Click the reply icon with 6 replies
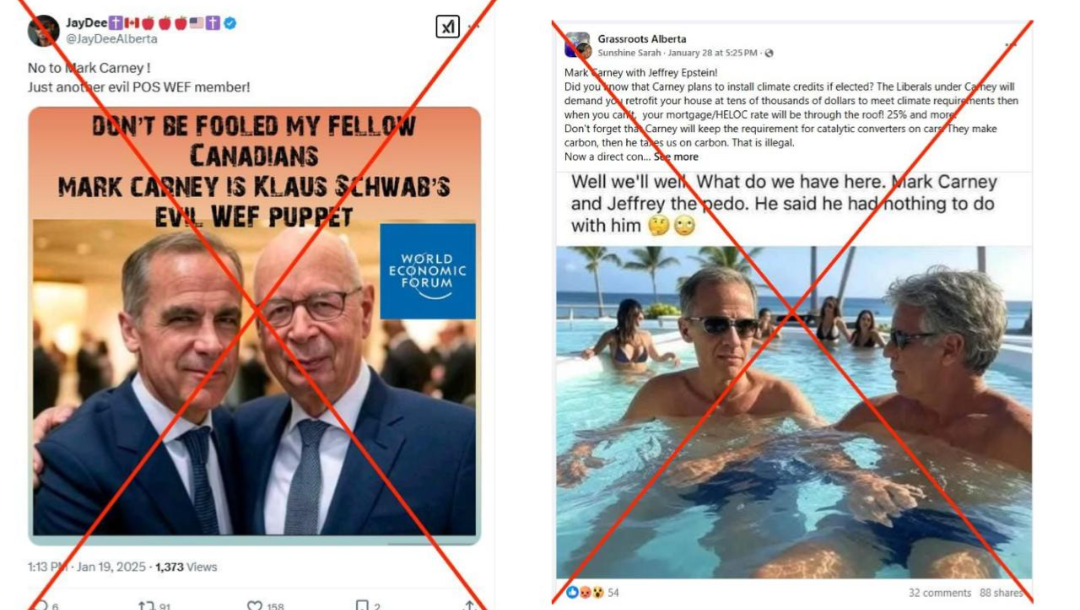1080x610 pixels. tap(41, 605)
